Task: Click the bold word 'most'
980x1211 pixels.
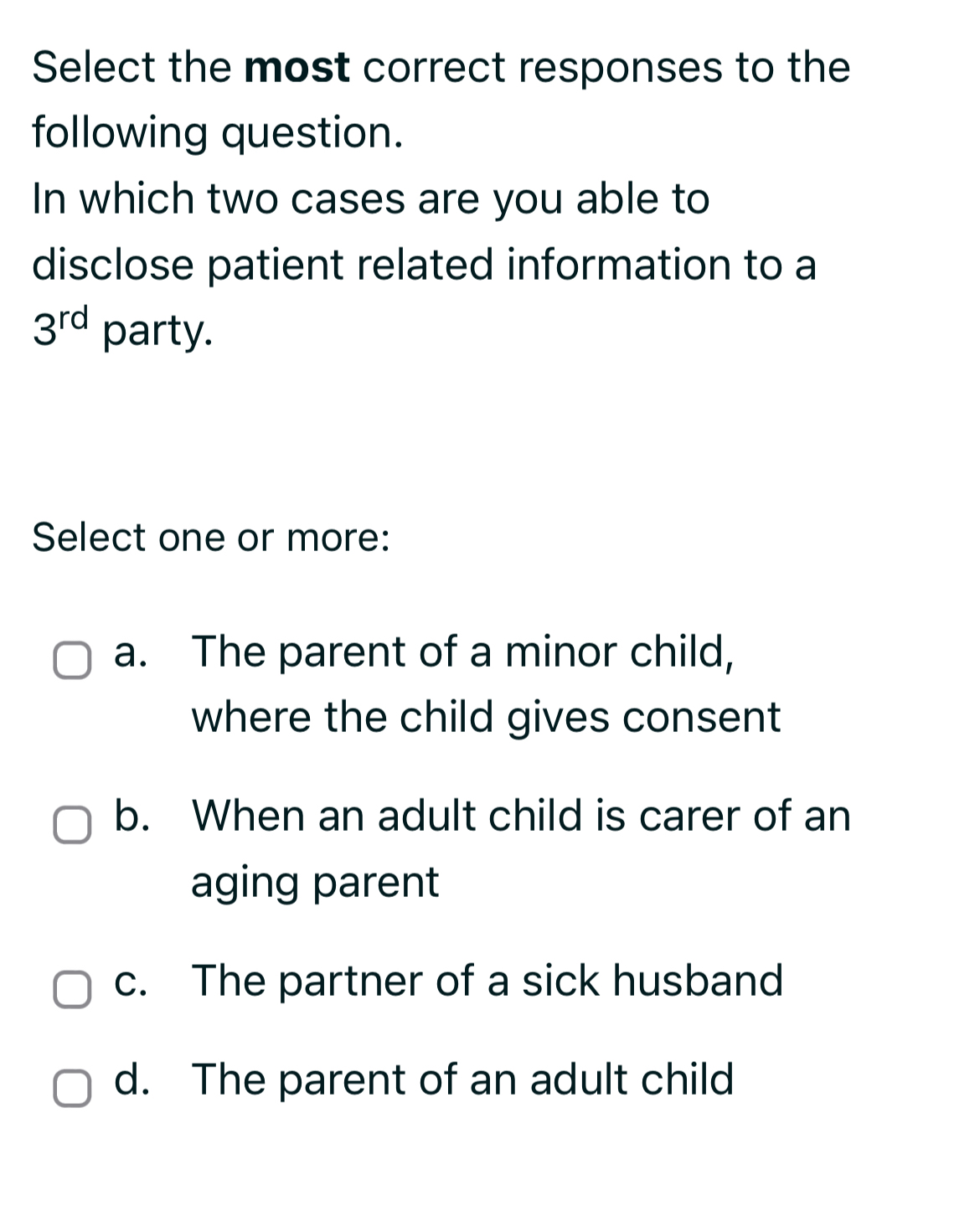Action: tap(297, 67)
